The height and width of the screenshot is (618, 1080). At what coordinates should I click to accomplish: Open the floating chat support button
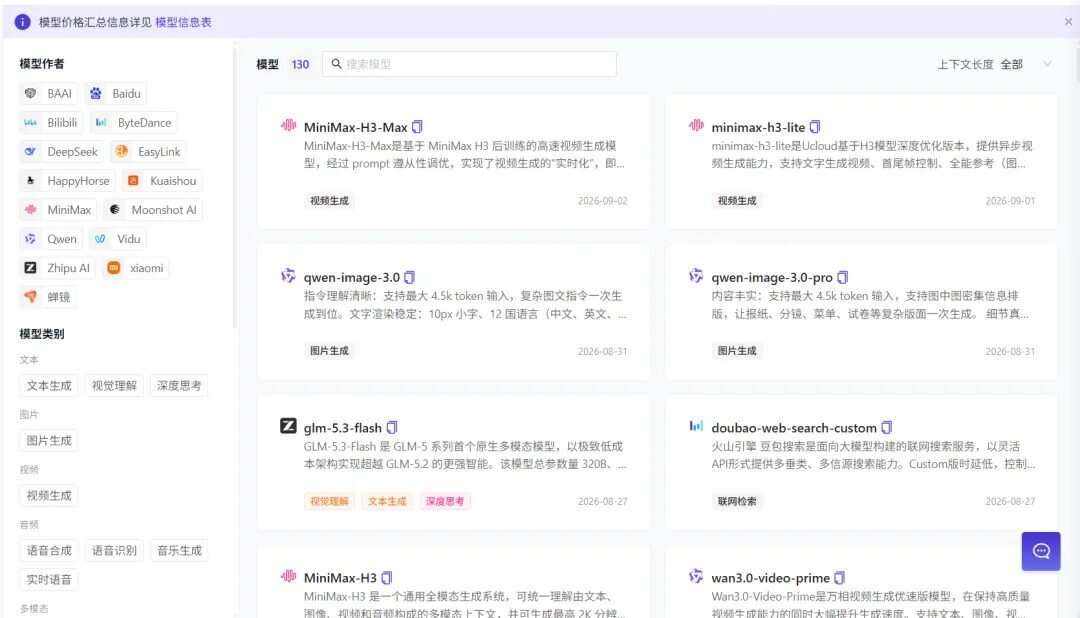[x=1041, y=551]
